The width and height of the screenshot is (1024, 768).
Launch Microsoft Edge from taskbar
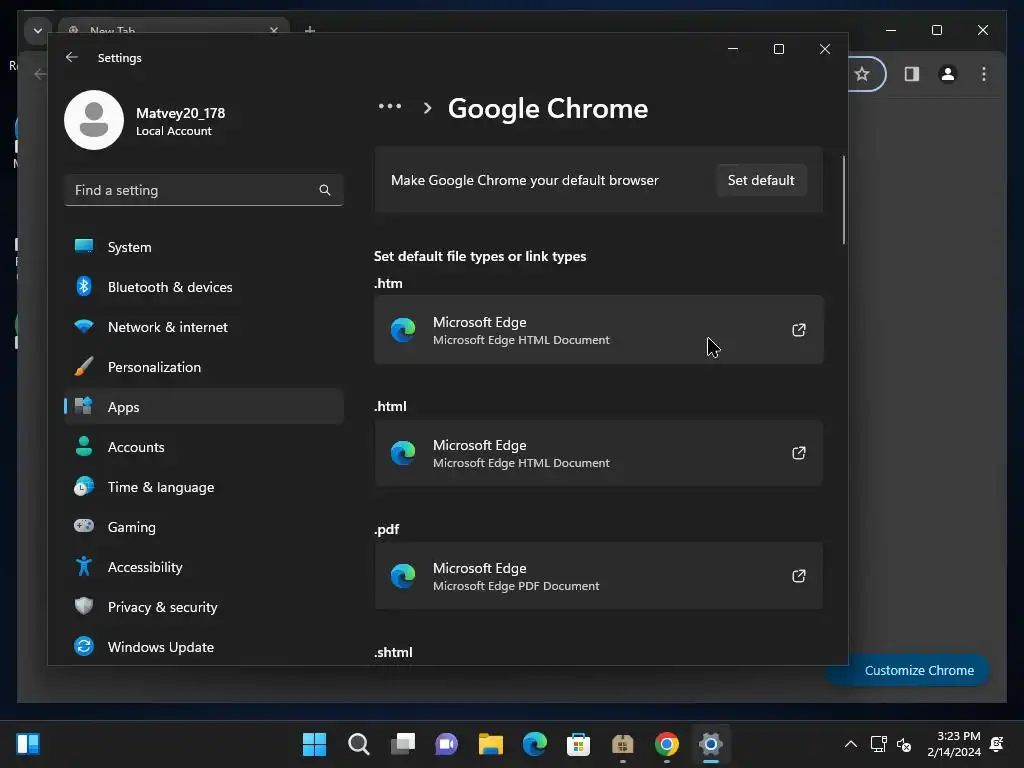[535, 744]
